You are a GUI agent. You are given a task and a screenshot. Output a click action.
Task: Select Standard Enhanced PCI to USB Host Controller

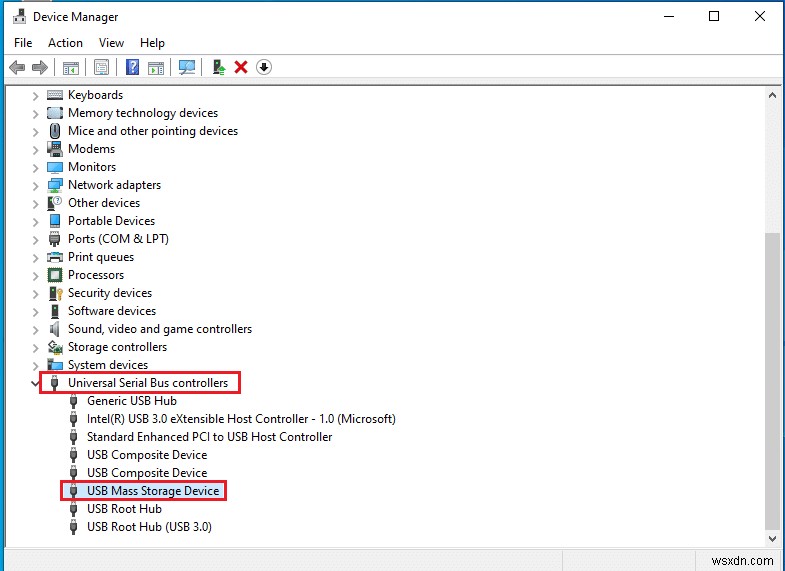coord(210,437)
